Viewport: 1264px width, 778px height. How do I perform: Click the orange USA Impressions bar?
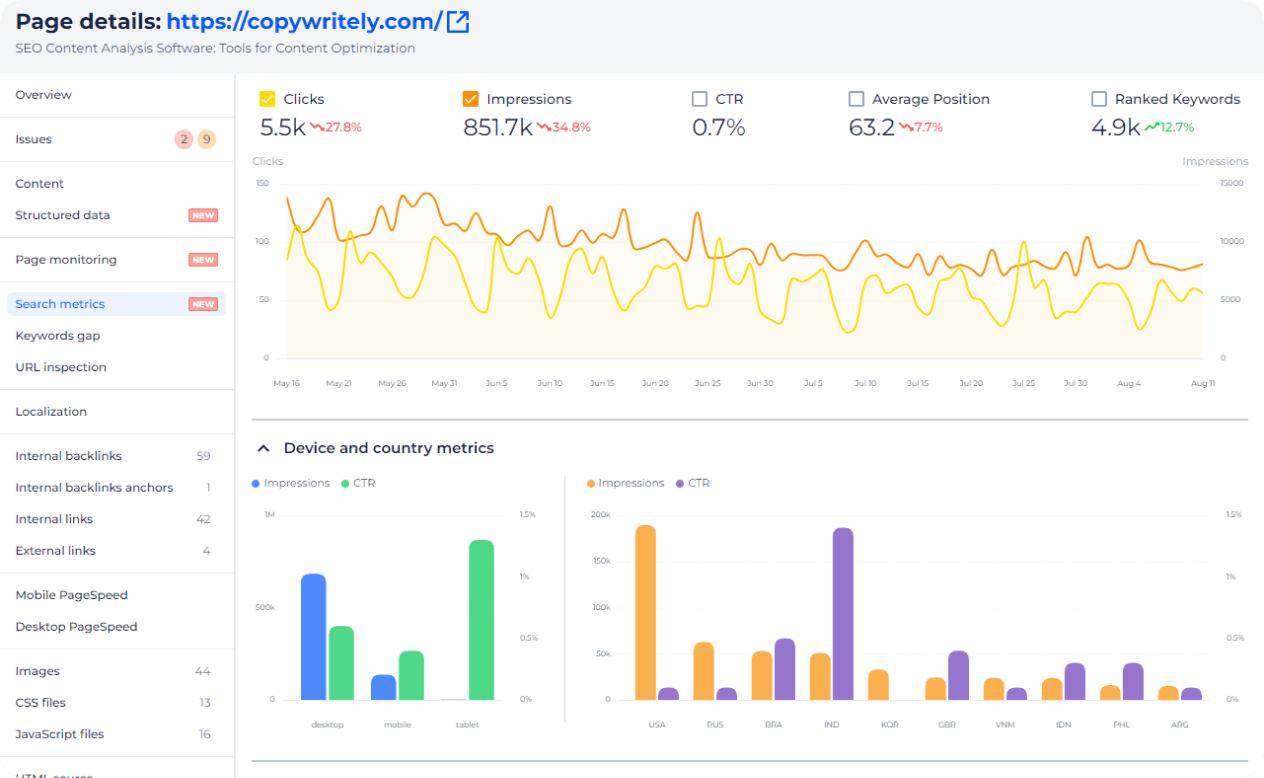click(x=646, y=613)
